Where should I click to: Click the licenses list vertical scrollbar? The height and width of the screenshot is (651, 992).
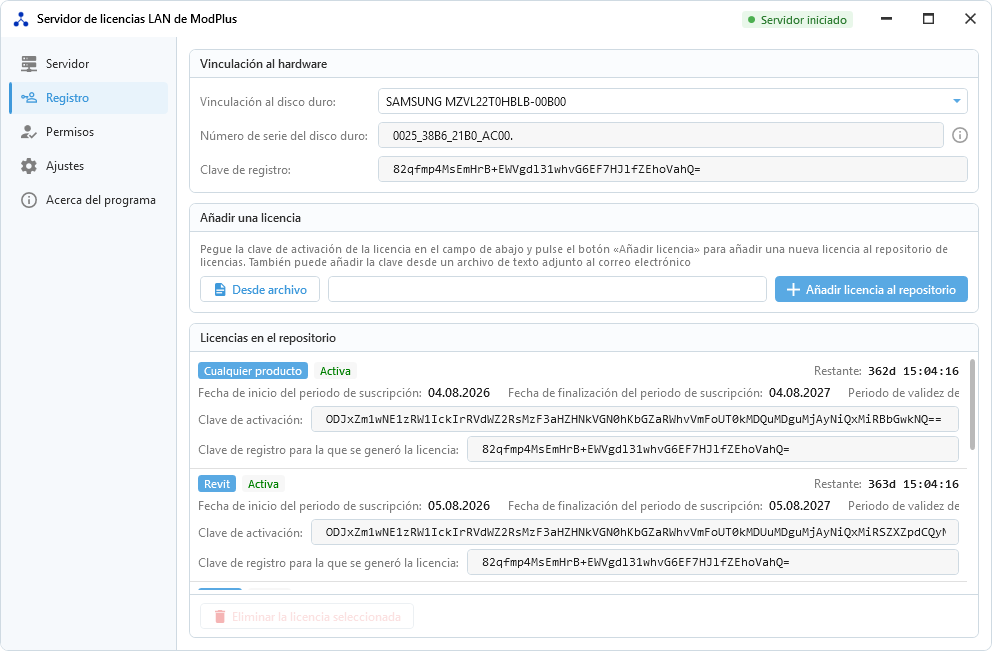click(x=972, y=405)
